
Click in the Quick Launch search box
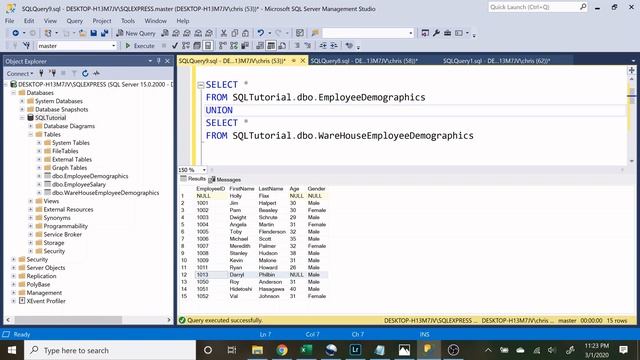tap(533, 7)
